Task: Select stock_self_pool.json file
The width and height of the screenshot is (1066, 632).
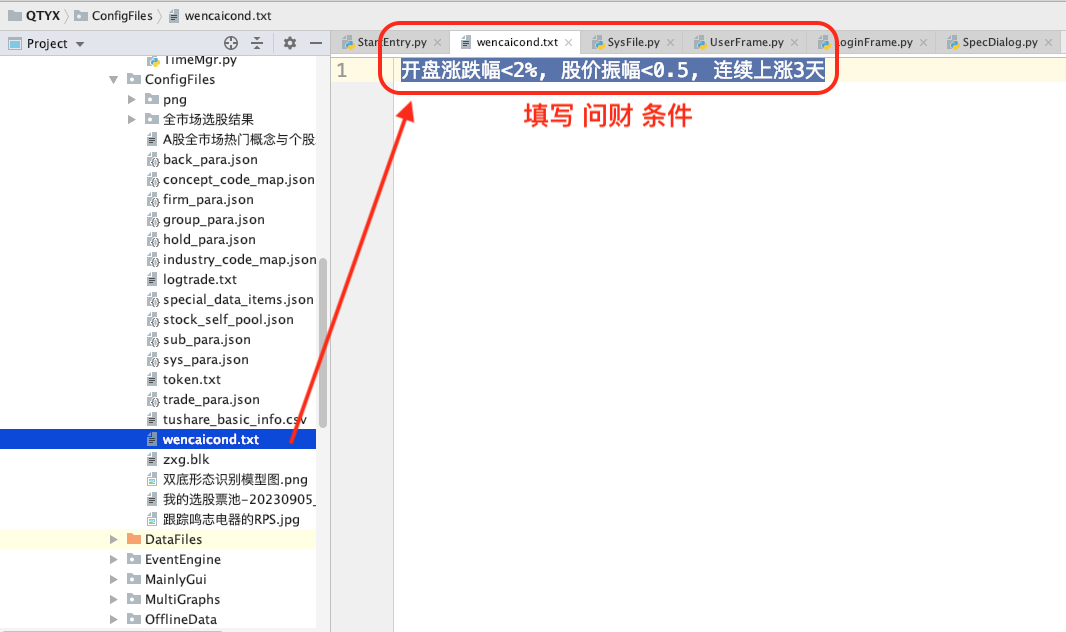Action: point(228,319)
